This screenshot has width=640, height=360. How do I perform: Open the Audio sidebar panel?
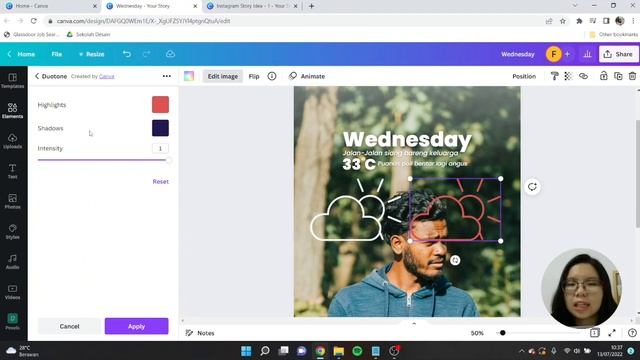(12, 262)
